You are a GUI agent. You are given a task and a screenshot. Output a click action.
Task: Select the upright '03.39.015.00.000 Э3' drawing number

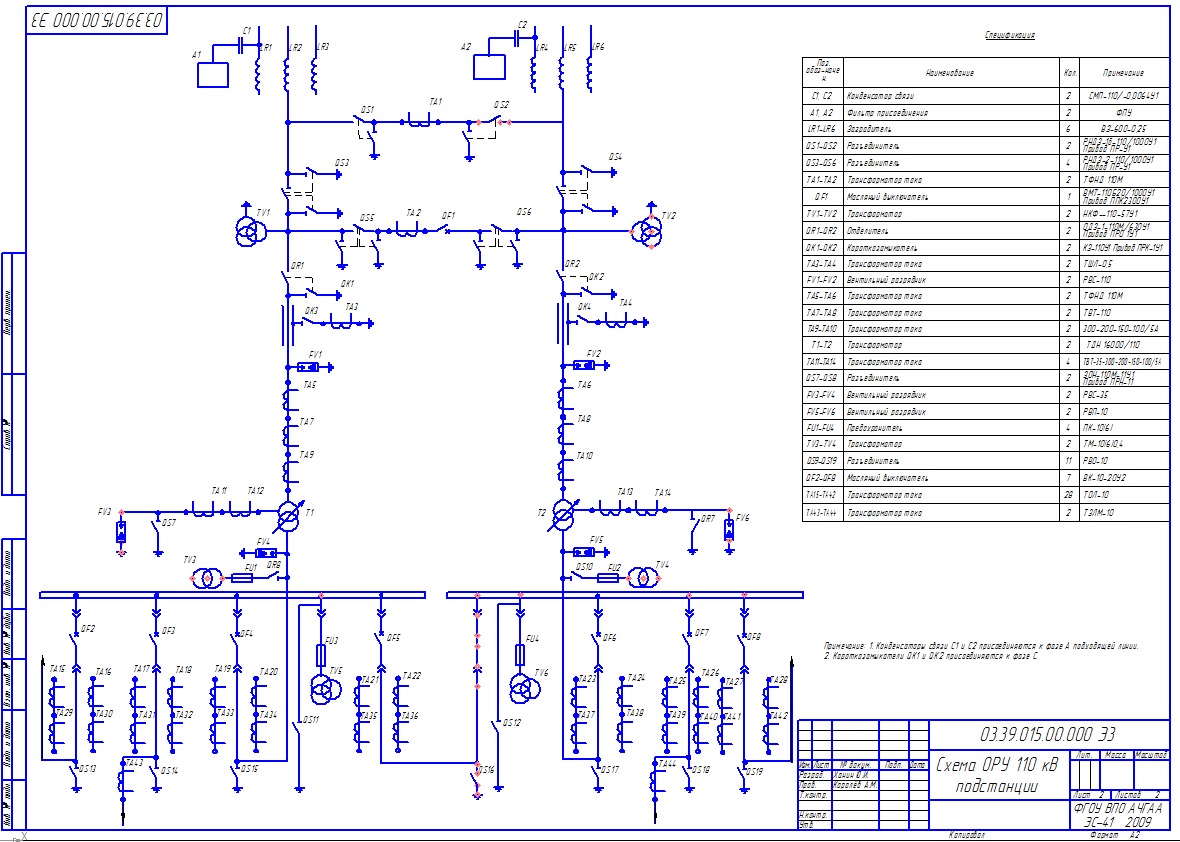coord(1047,734)
